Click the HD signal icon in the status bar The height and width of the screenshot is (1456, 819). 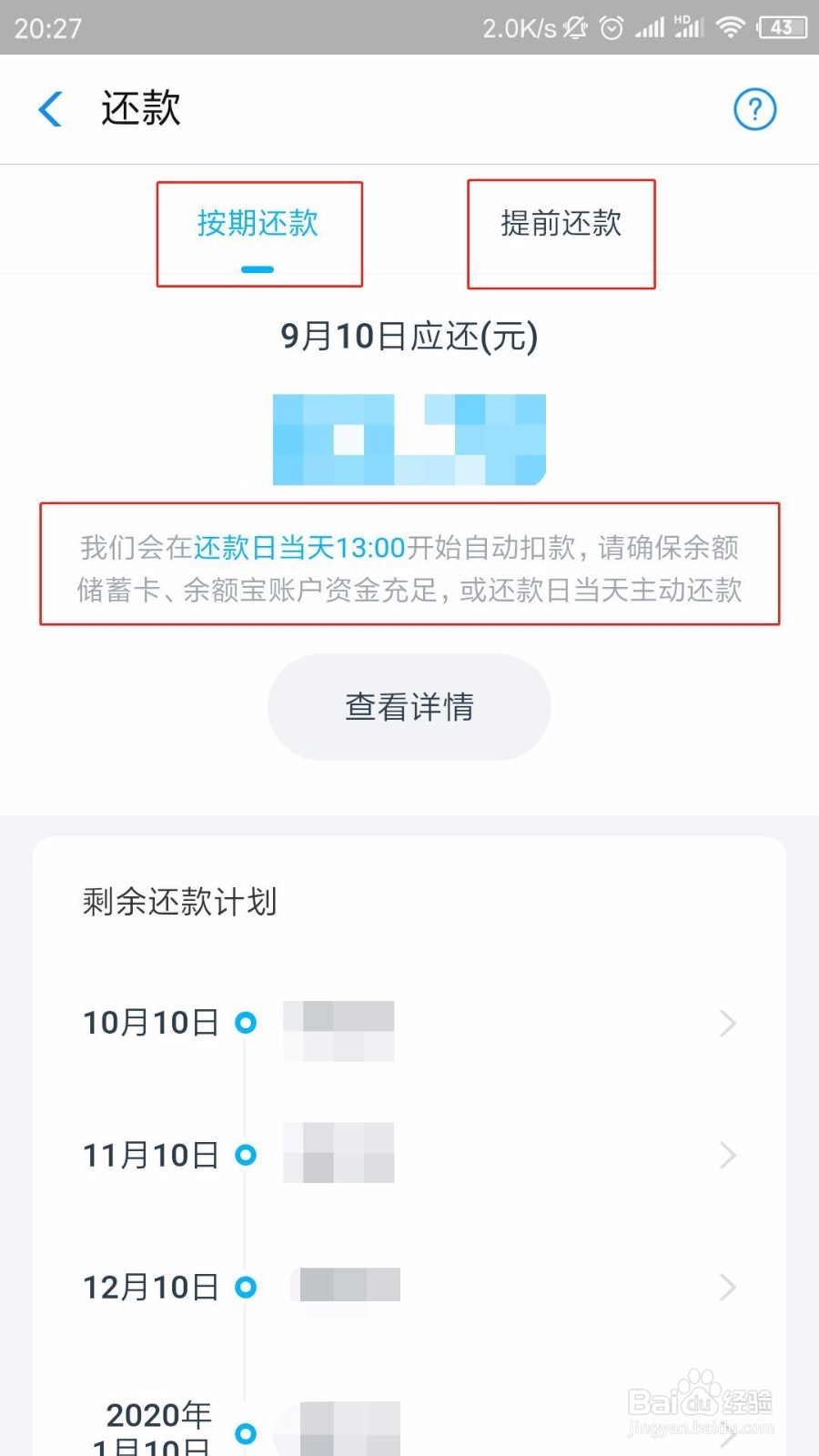(x=688, y=27)
